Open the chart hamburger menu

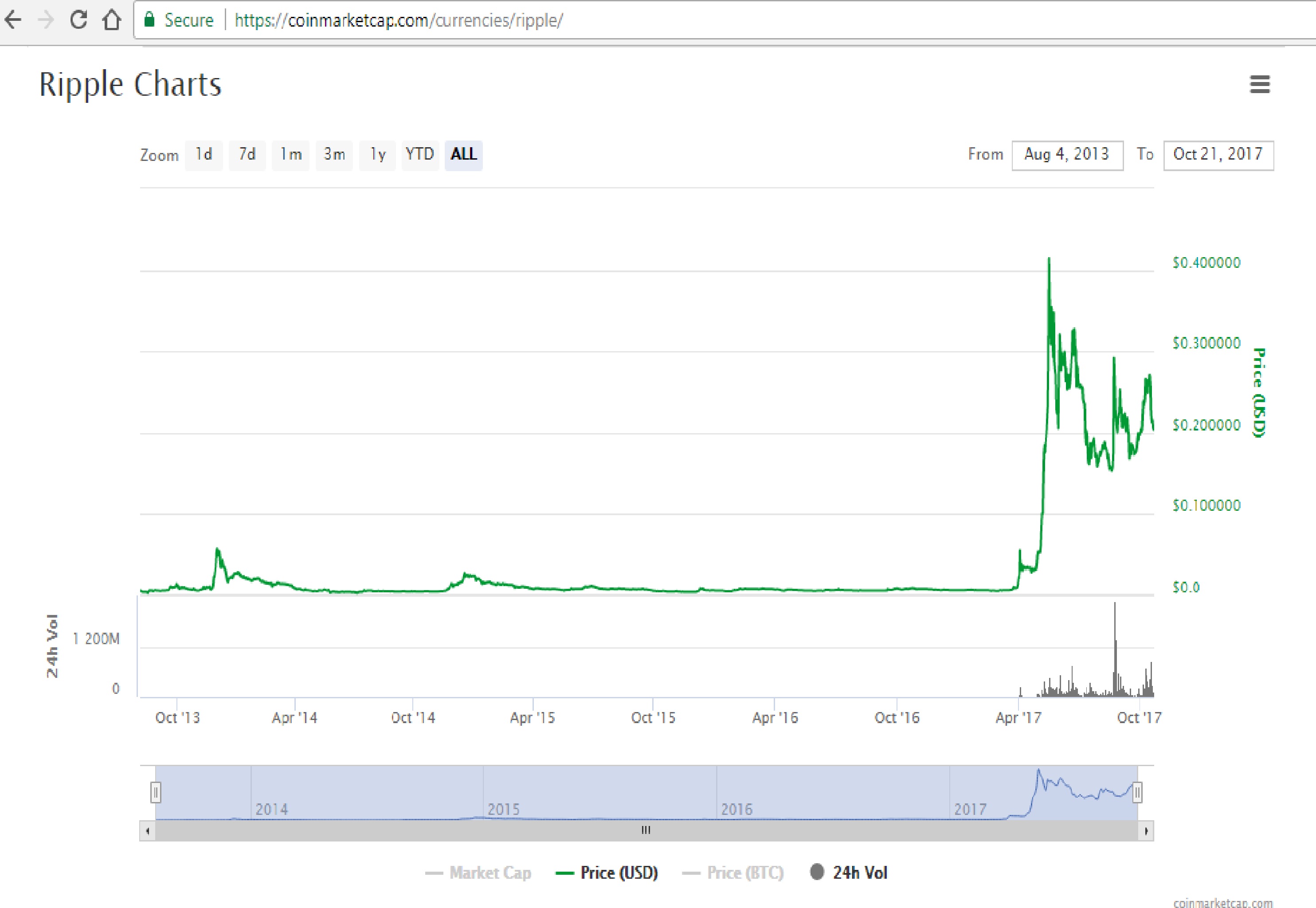point(1260,84)
